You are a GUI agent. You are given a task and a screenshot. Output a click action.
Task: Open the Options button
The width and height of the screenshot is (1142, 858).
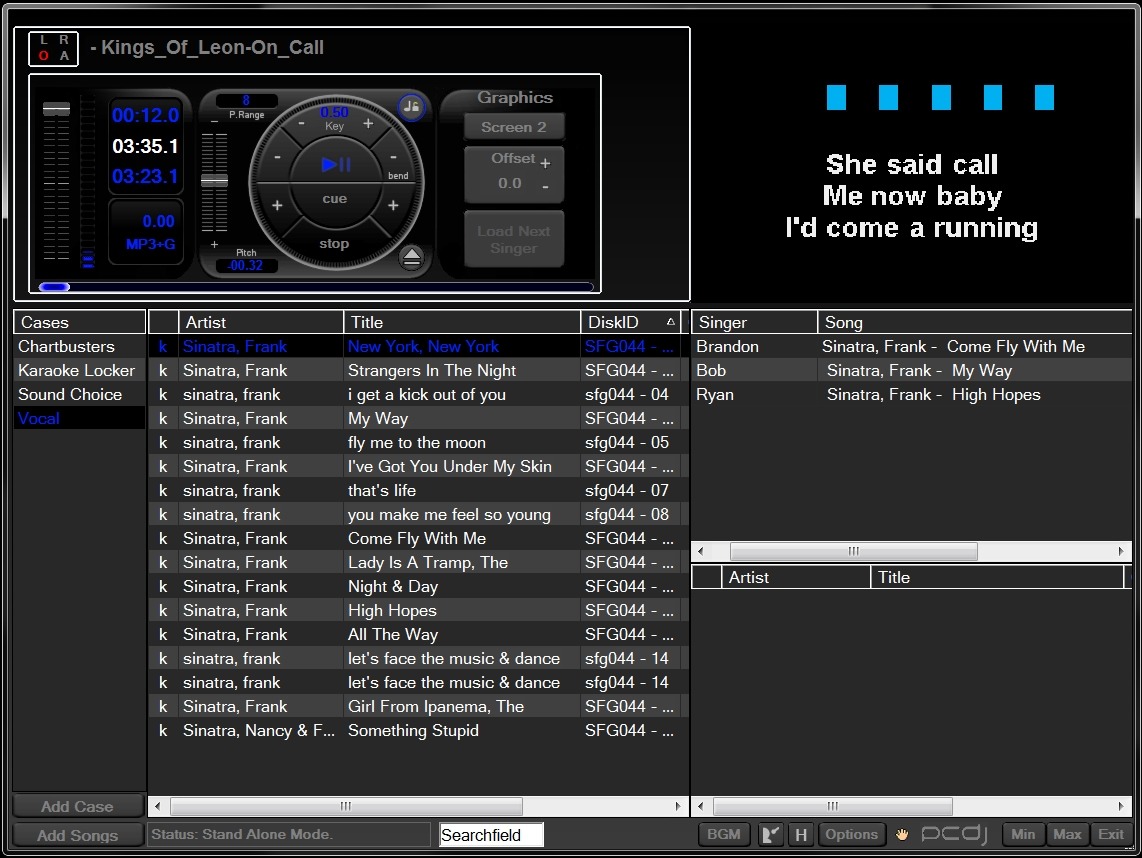click(x=851, y=835)
